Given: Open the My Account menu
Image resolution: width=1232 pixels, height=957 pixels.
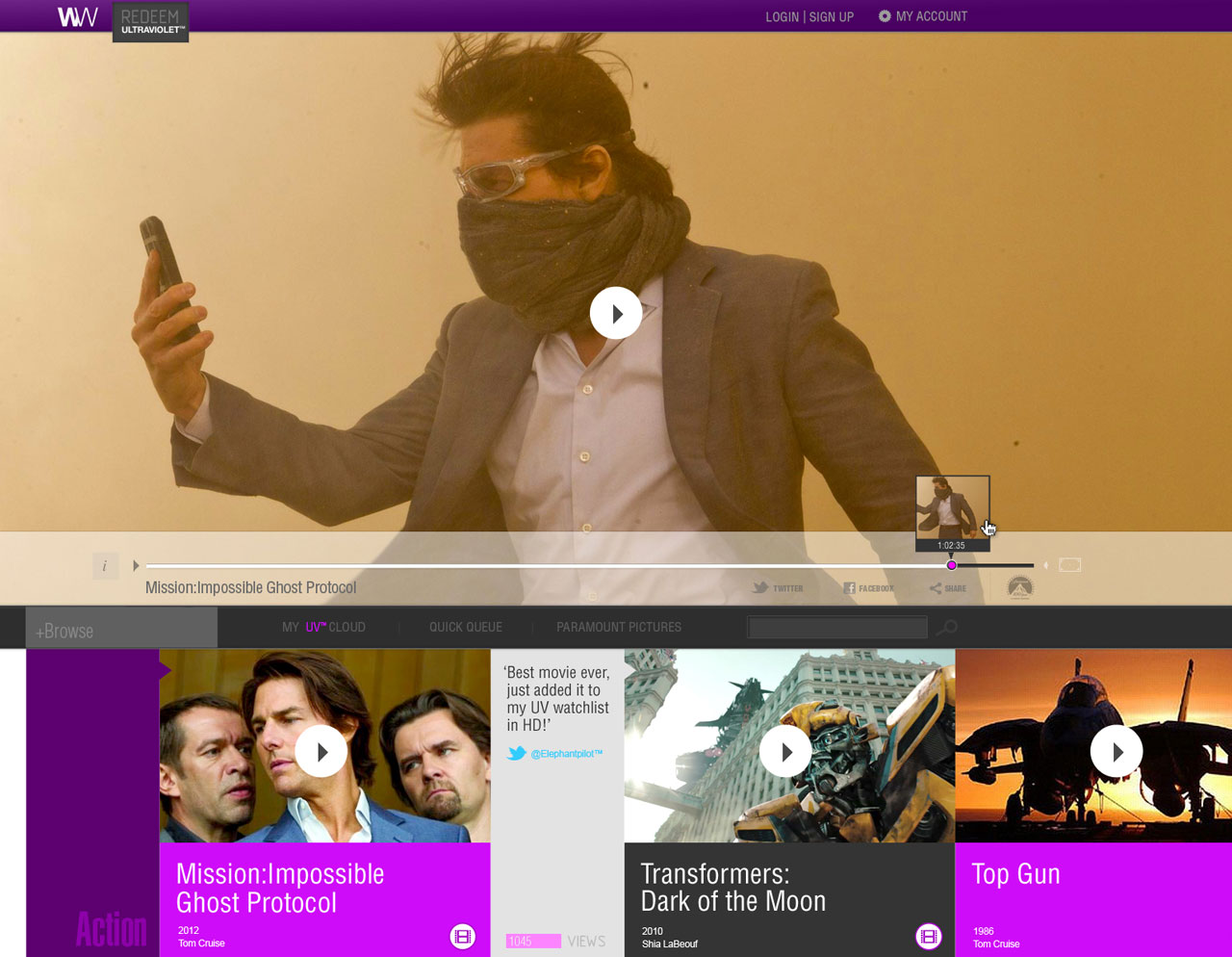Looking at the screenshot, I should [x=932, y=16].
